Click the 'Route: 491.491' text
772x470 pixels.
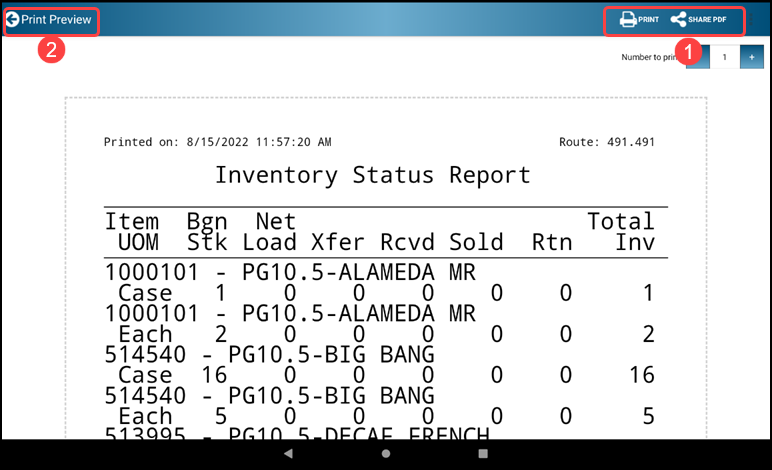coord(607,142)
